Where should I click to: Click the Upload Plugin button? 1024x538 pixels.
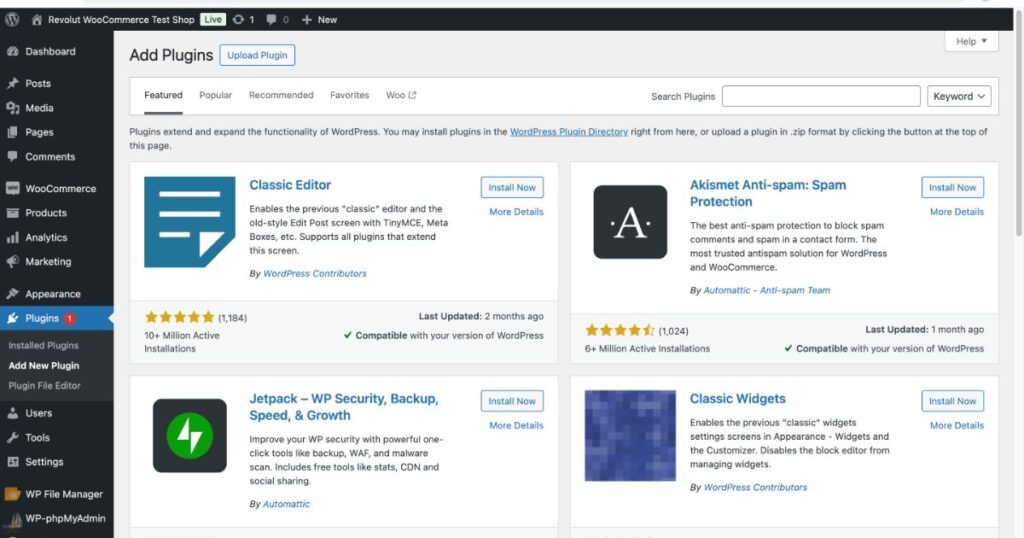pyautogui.click(x=257, y=55)
